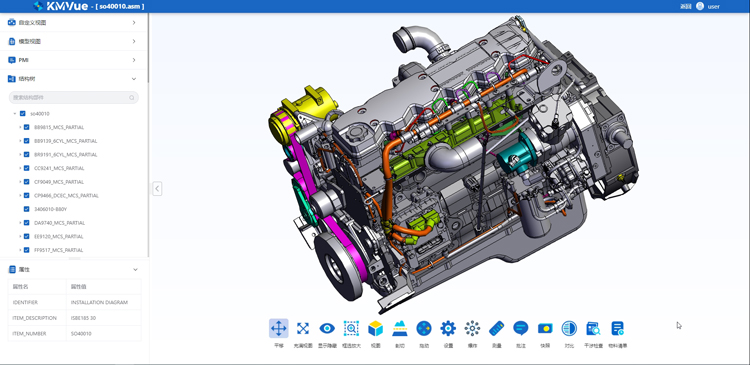Select the FF9517_MCS_PARTIAL tree item
Viewport: 750px width, 365px height.
[59, 250]
